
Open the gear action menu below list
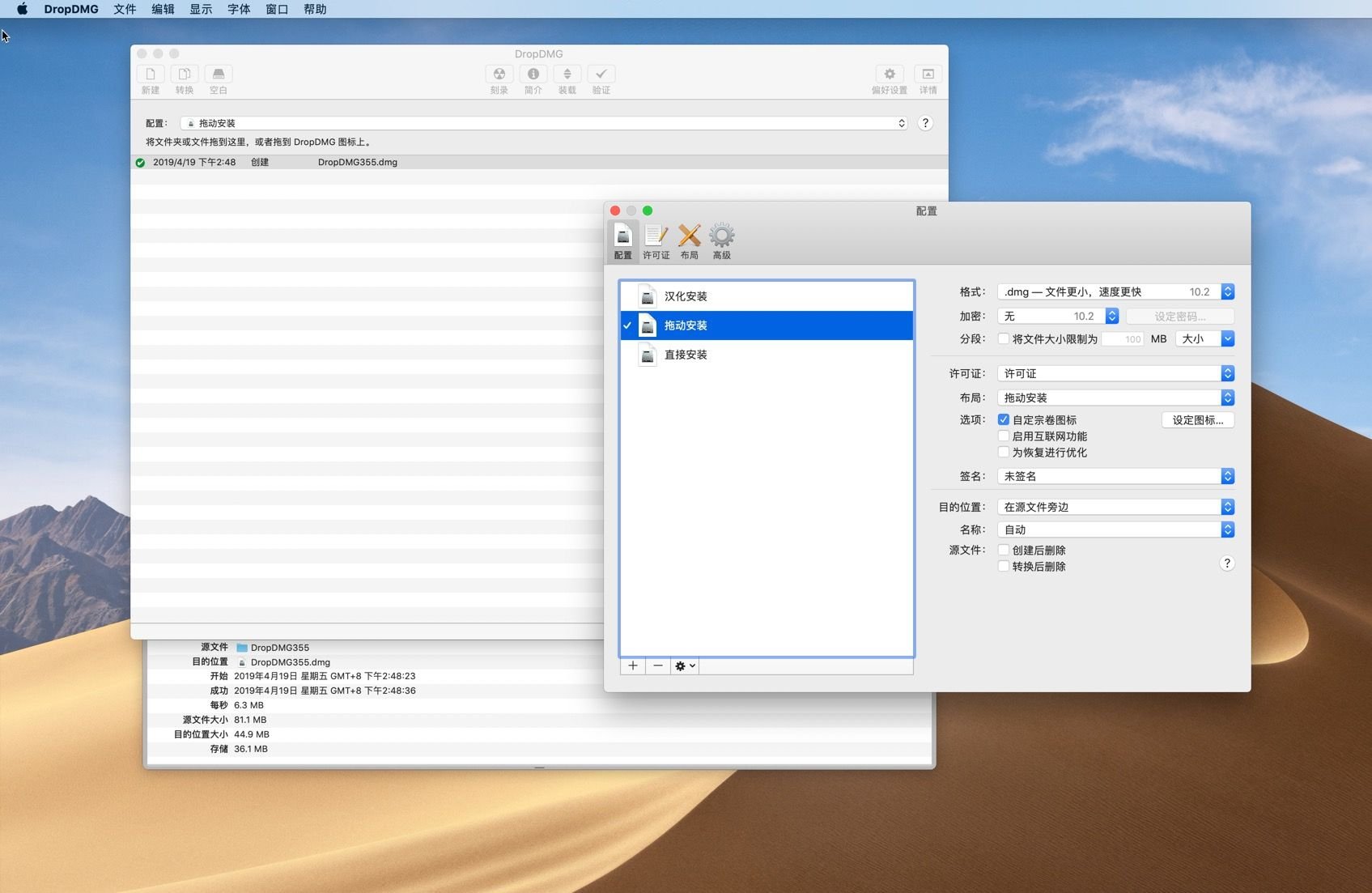685,665
